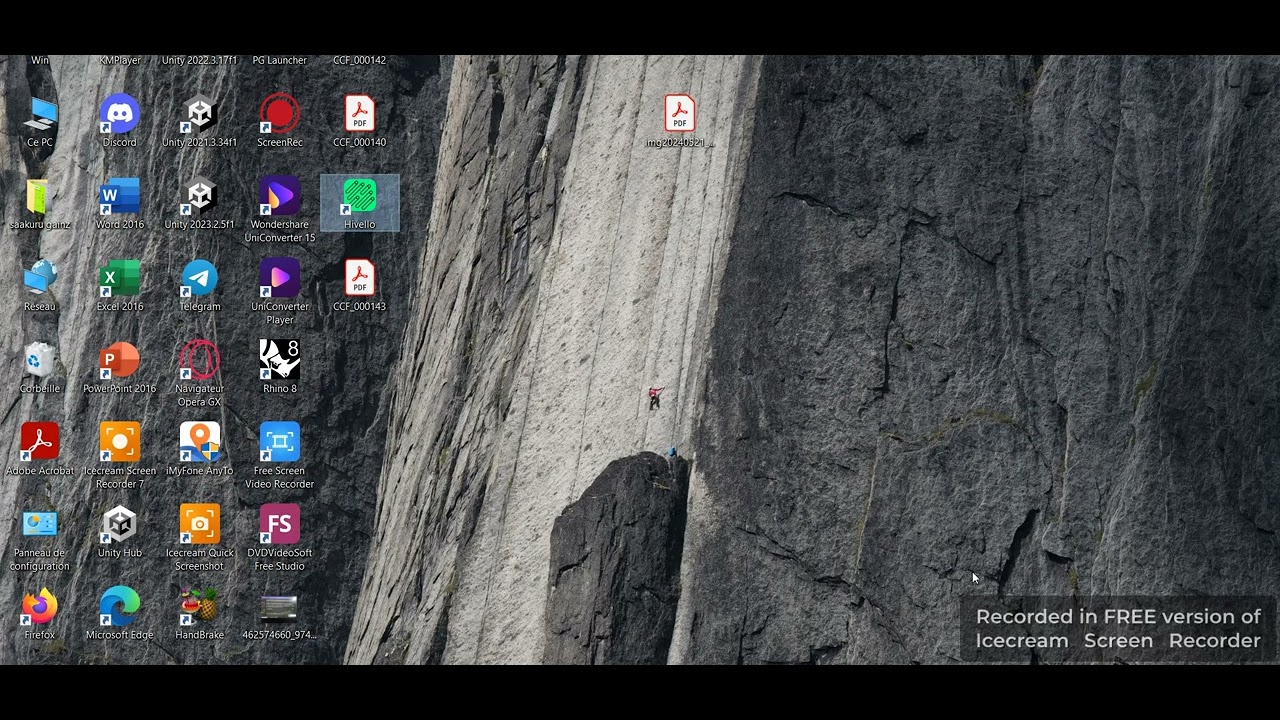The width and height of the screenshot is (1280, 720).
Task: Select the Corbeille recycle bin
Action: point(40,362)
